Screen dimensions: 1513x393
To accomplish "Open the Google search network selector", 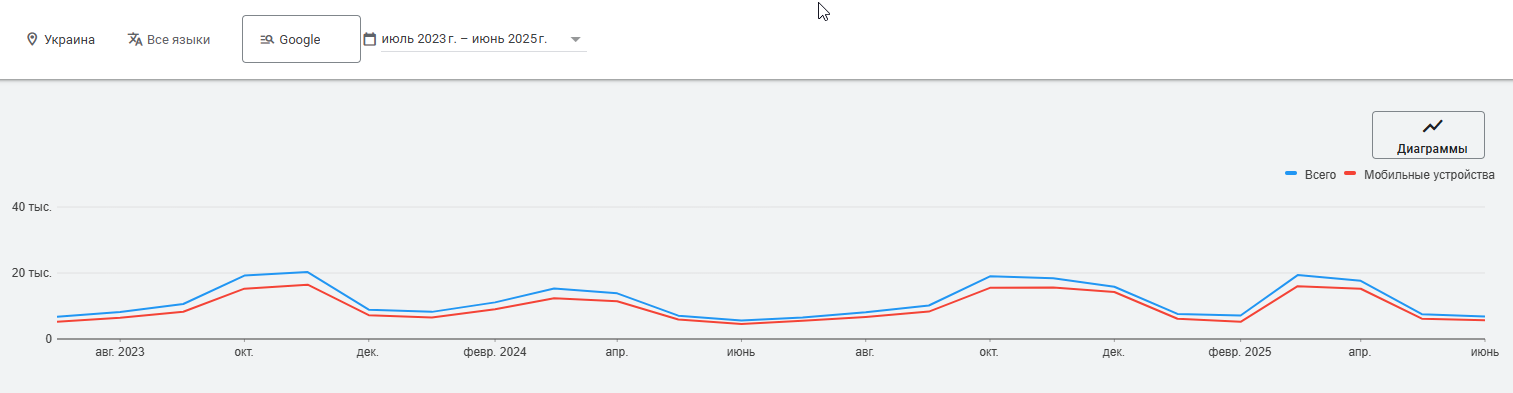I will pyautogui.click(x=301, y=39).
